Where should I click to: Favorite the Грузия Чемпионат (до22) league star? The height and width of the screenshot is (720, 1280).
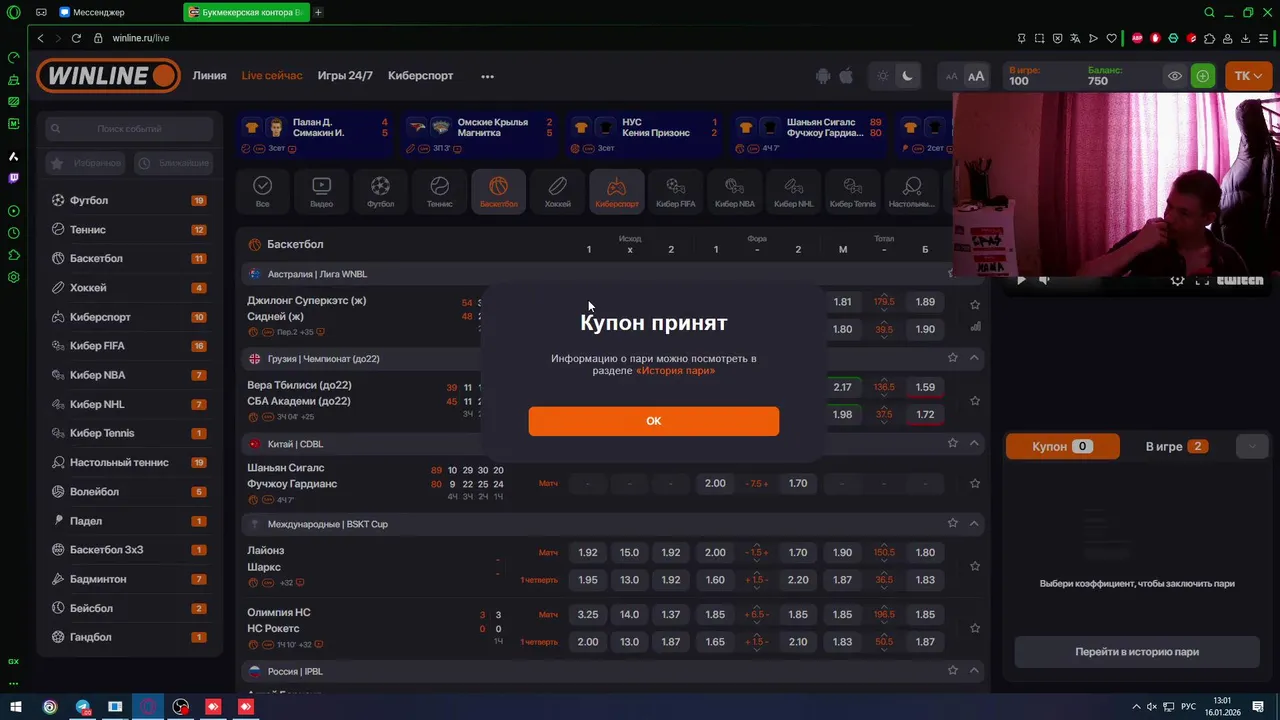click(953, 358)
